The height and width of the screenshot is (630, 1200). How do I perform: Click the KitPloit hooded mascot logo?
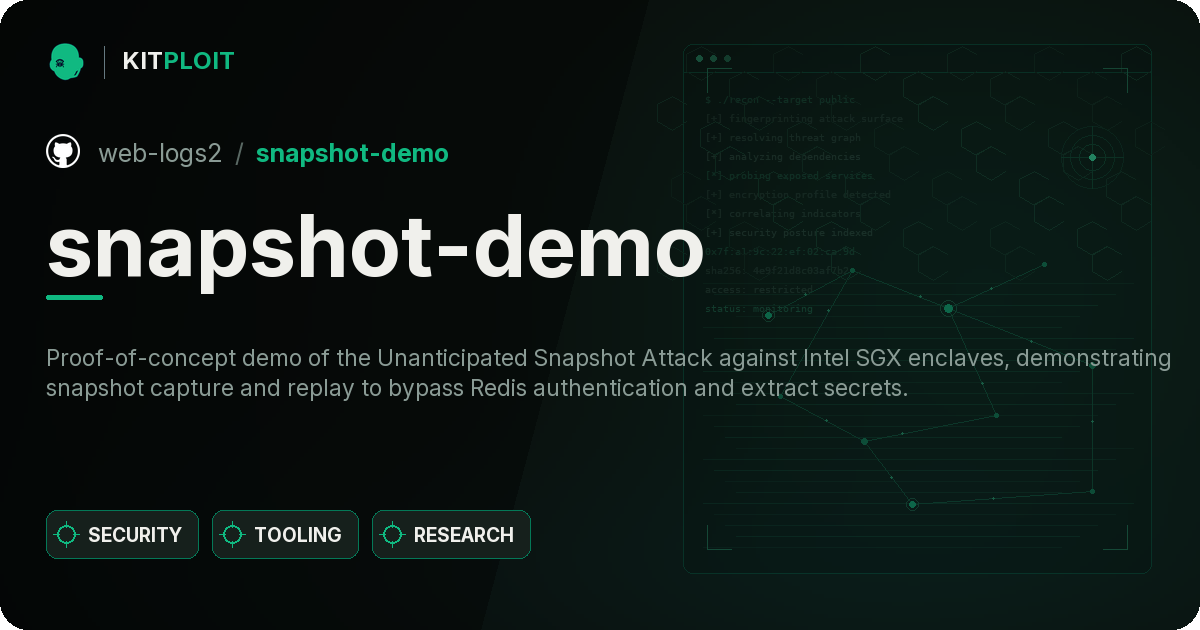66,61
